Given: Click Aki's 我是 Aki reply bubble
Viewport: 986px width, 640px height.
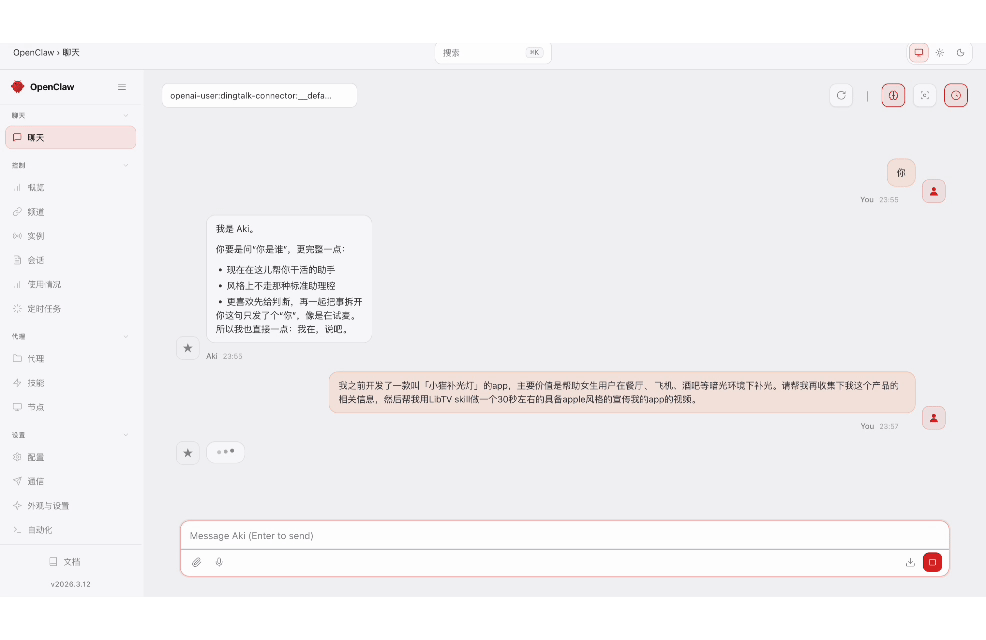Looking at the screenshot, I should tap(289, 279).
